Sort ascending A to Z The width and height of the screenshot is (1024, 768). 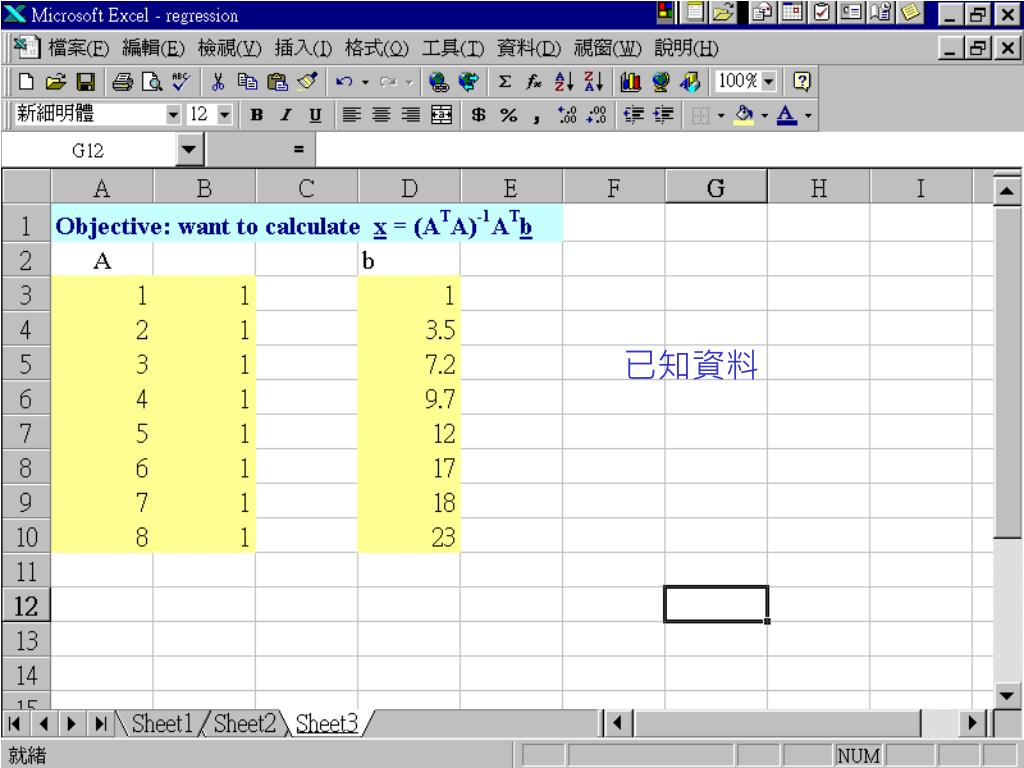564,82
